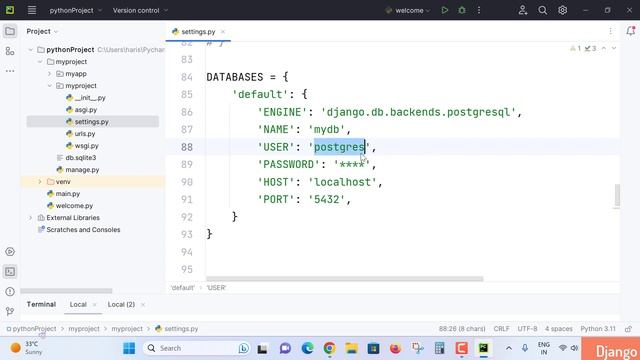
Task: Change the 4 spaces indent setting
Action: tap(558, 329)
